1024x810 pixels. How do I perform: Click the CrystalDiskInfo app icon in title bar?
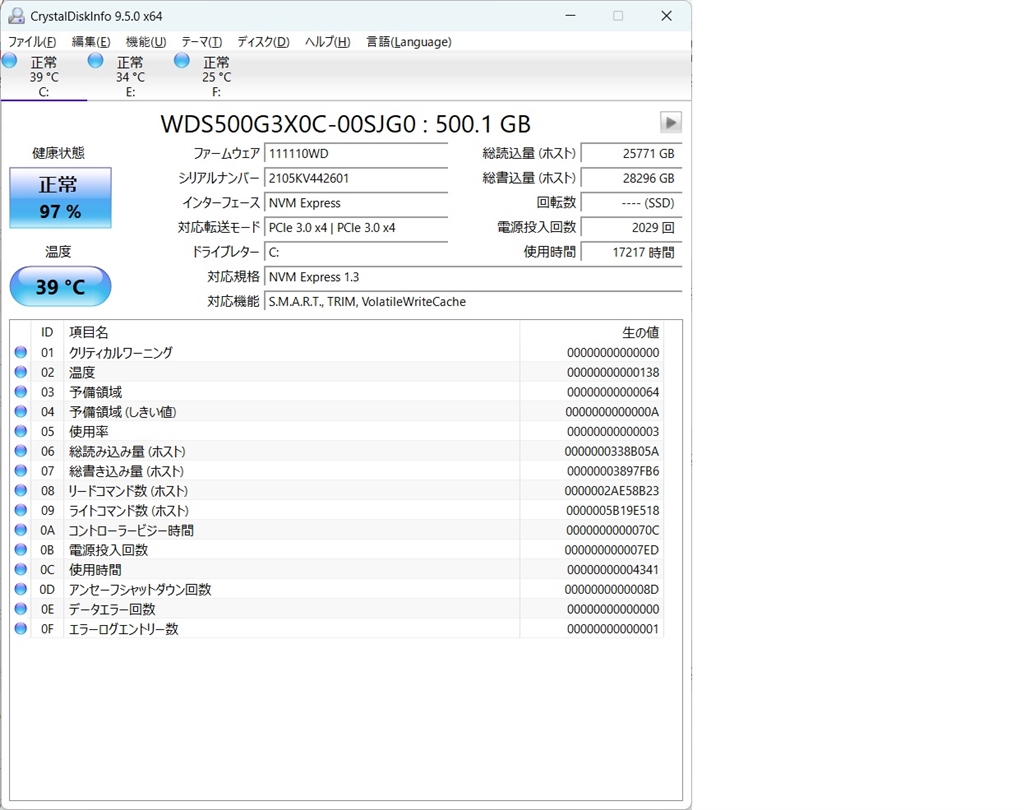(x=16, y=16)
